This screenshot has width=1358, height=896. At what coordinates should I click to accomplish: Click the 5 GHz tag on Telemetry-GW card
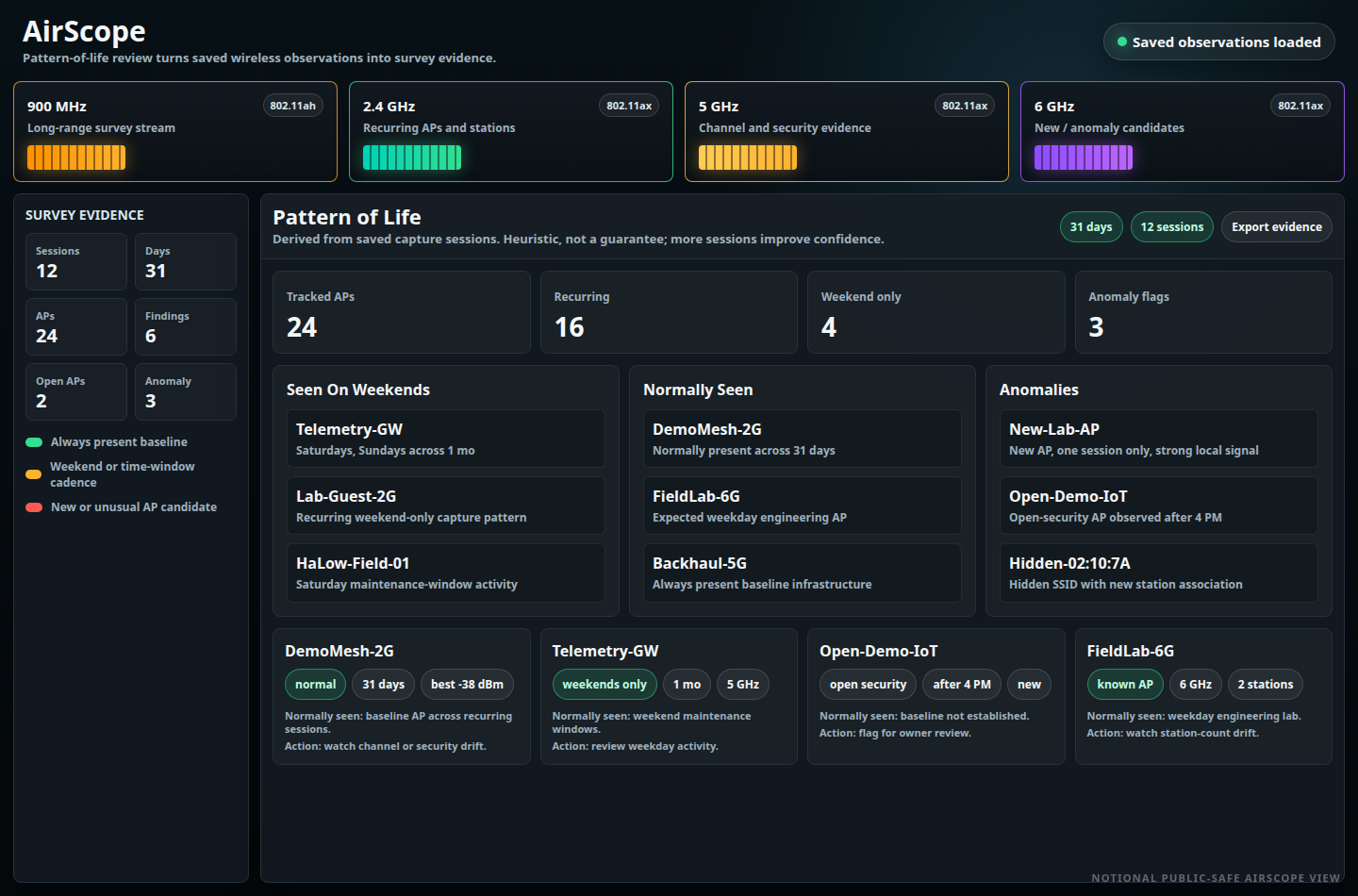click(743, 685)
